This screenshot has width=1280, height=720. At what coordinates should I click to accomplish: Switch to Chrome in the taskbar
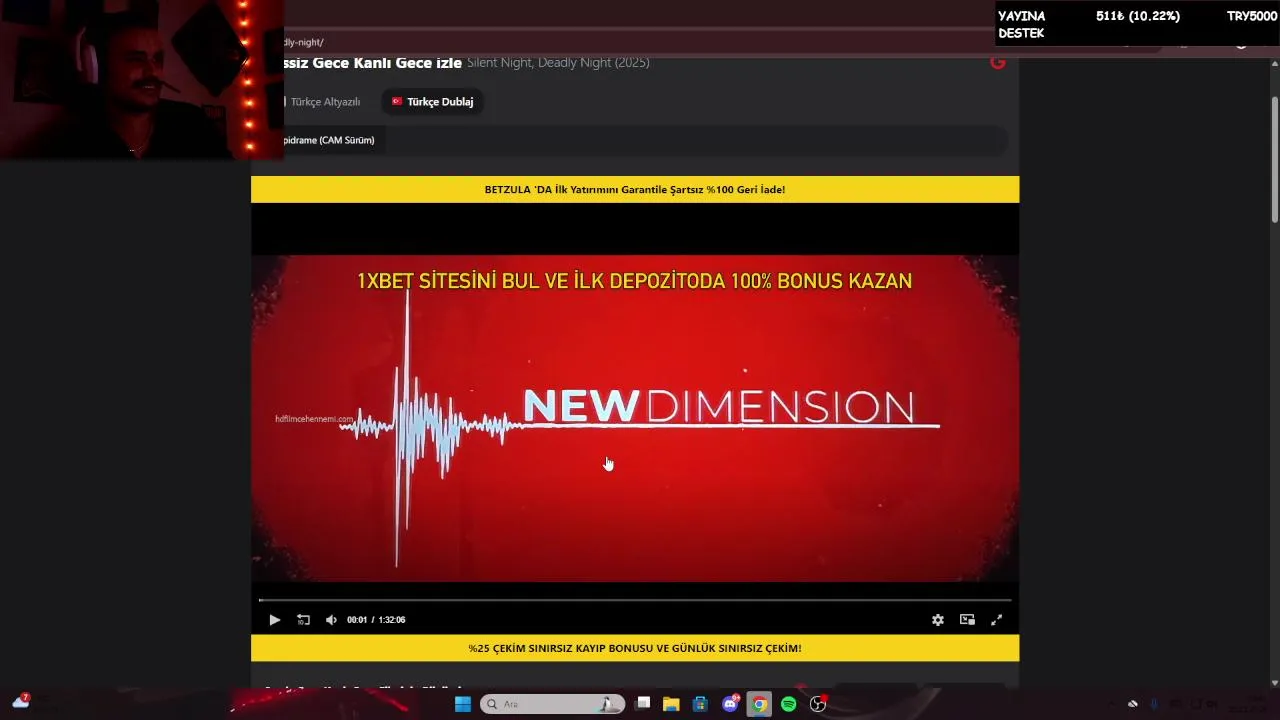759,704
